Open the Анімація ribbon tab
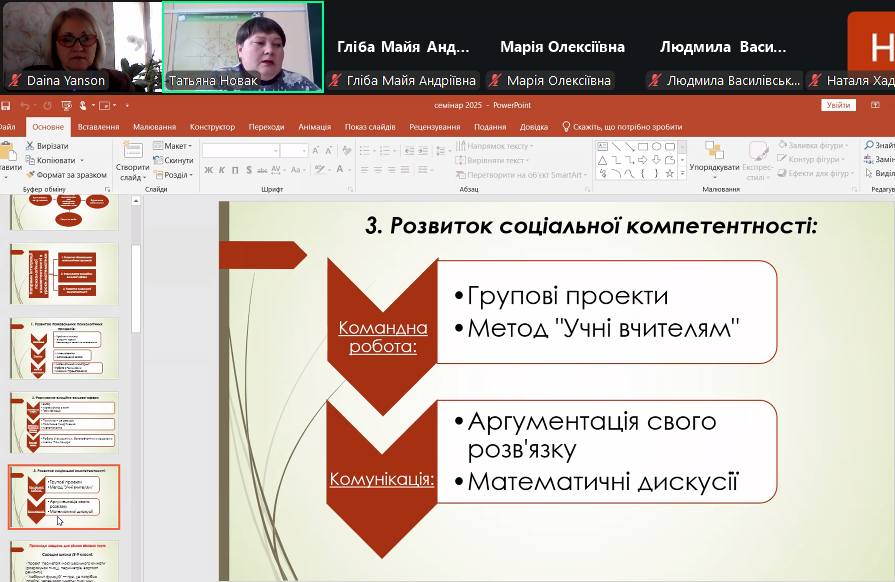 click(314, 127)
